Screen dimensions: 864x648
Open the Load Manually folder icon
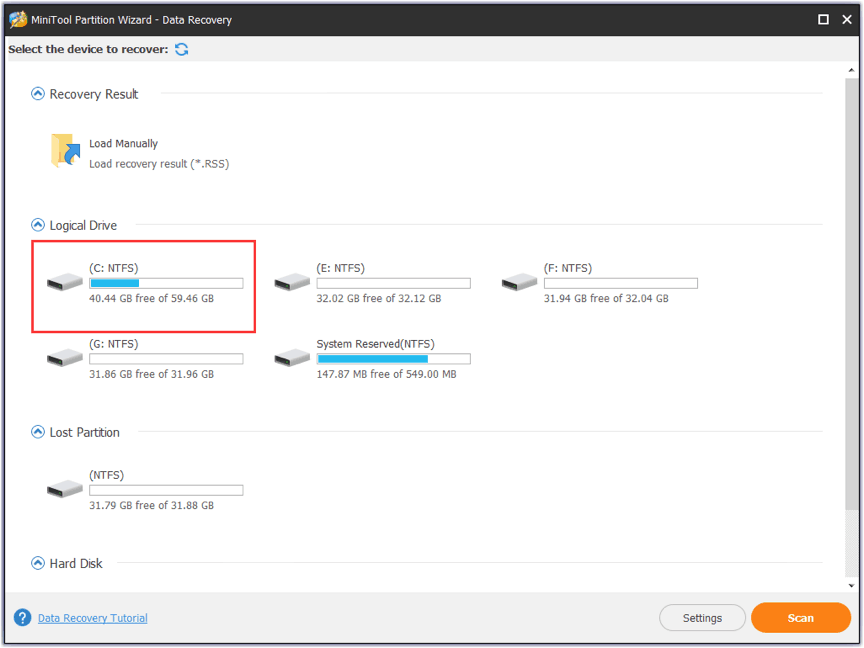click(65, 151)
